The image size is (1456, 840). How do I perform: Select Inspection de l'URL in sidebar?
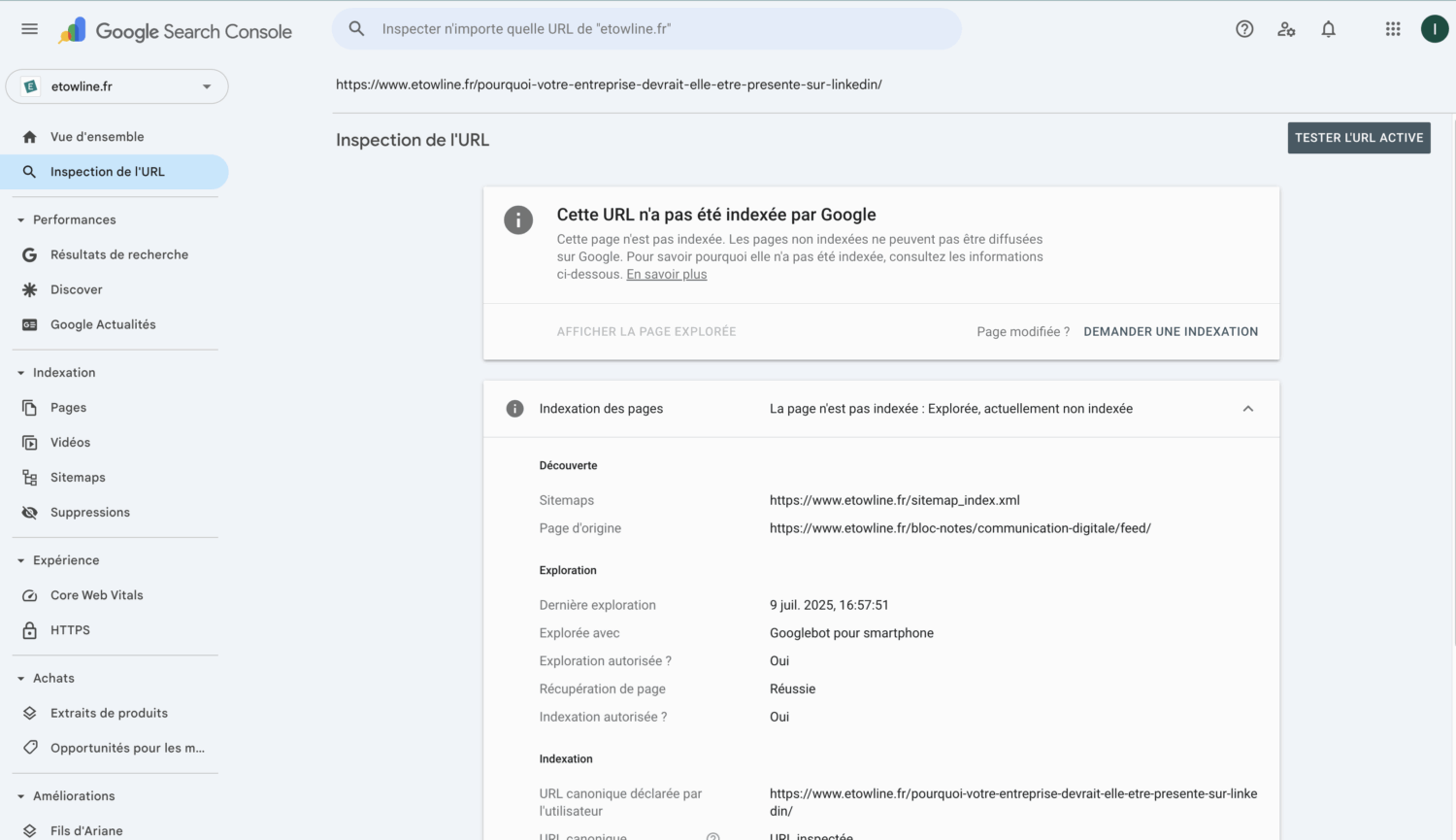(x=115, y=172)
